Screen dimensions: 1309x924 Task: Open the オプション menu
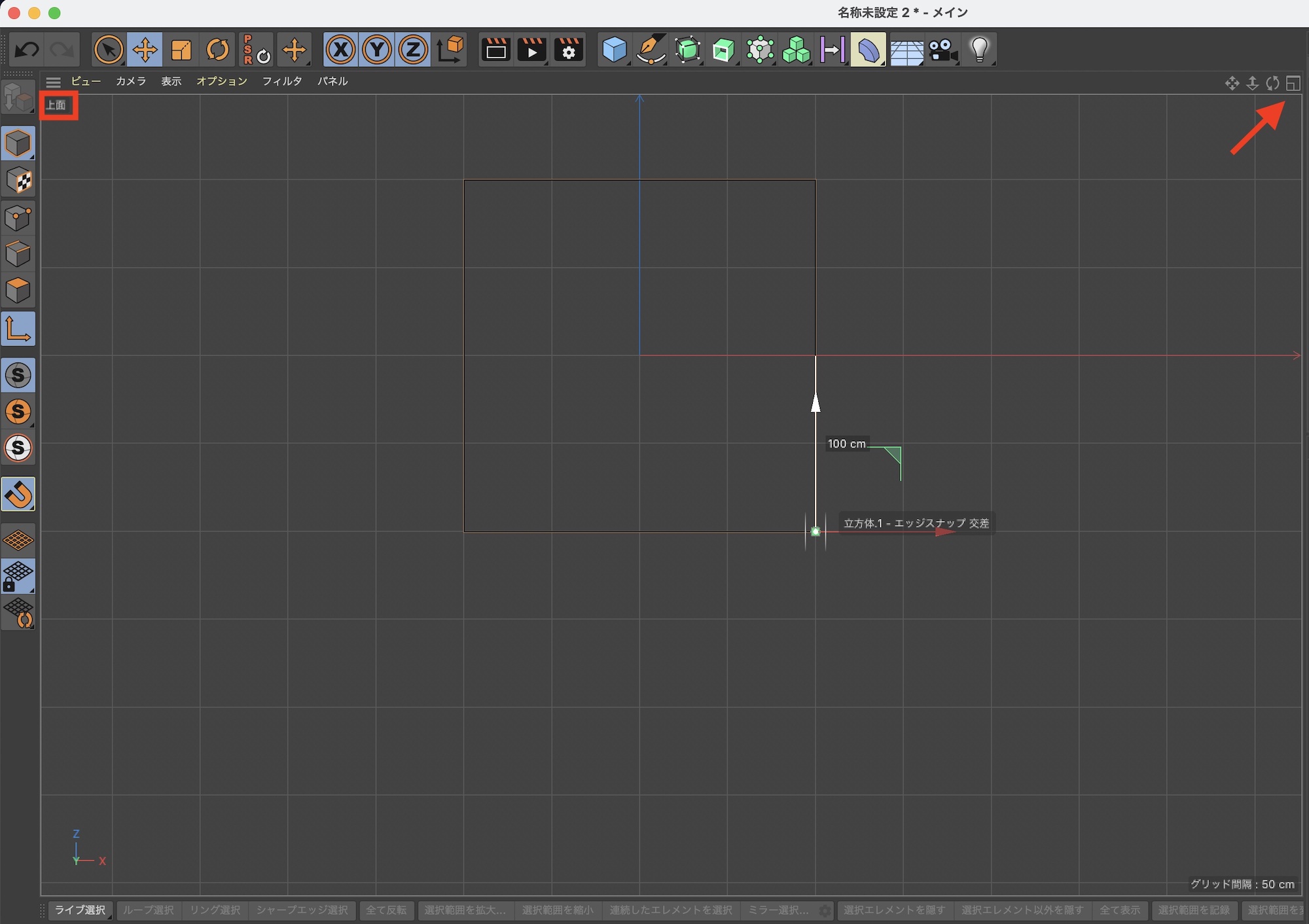pos(222,81)
